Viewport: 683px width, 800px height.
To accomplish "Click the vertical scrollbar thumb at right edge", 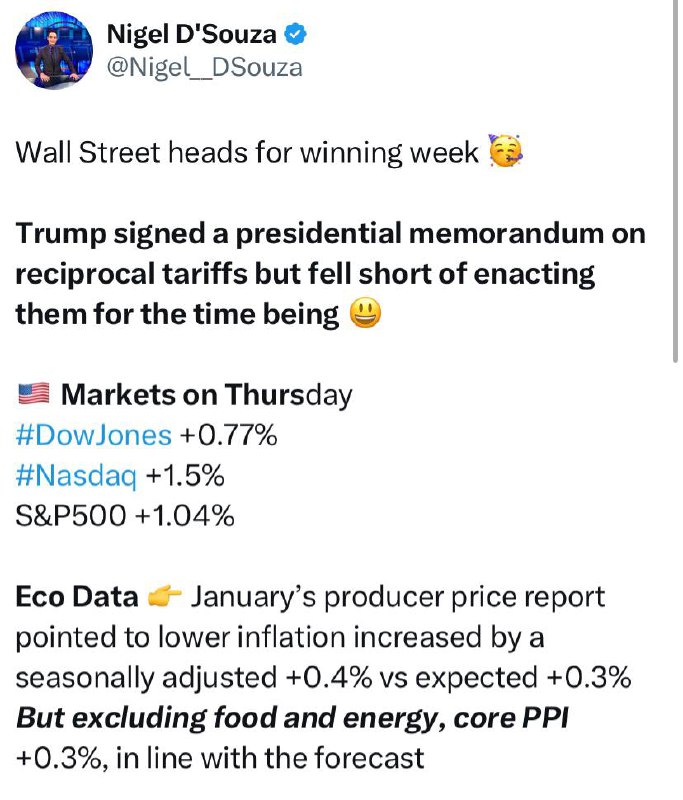I will pos(675,181).
